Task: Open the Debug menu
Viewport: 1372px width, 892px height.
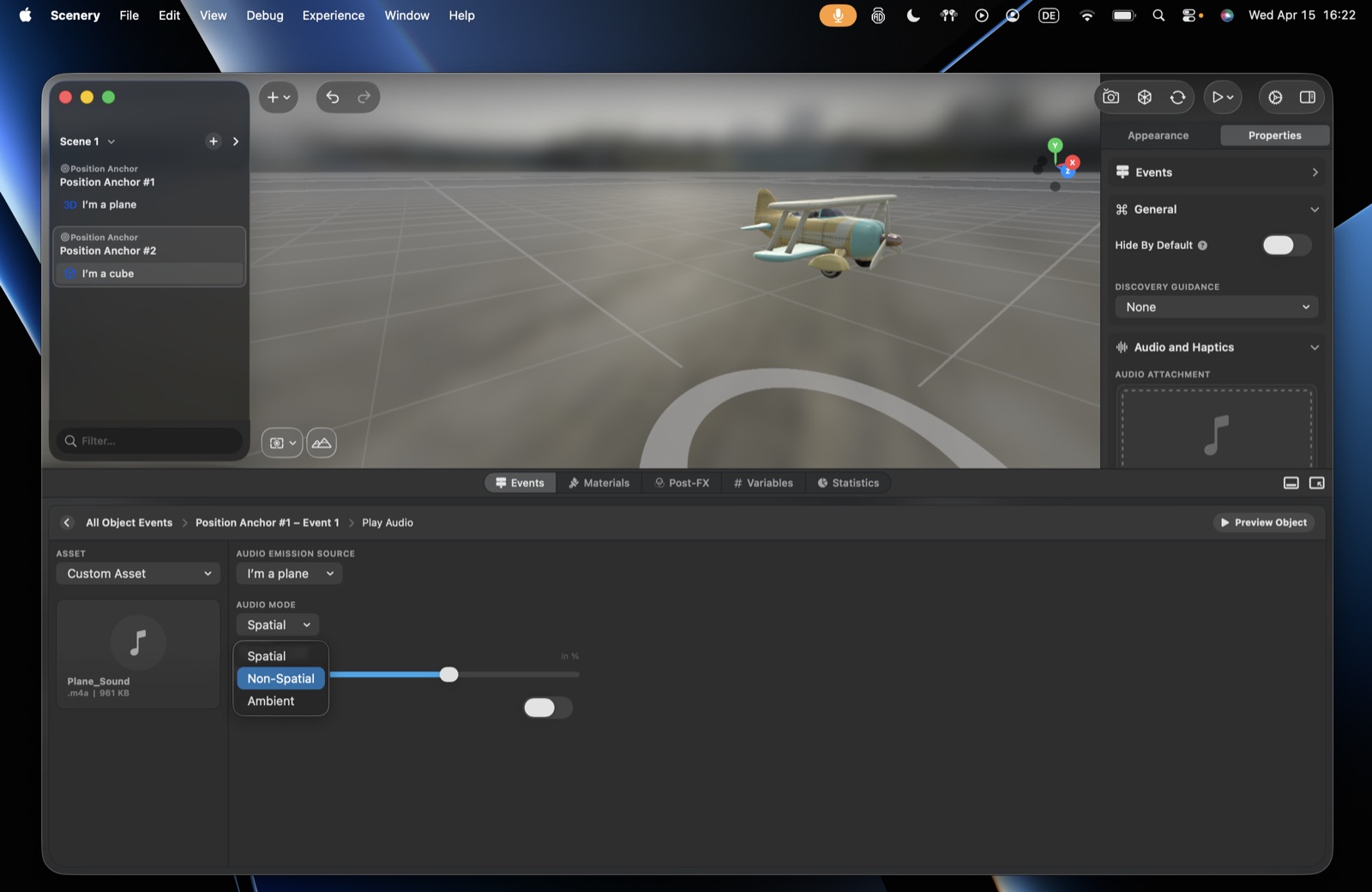Action: (x=264, y=15)
